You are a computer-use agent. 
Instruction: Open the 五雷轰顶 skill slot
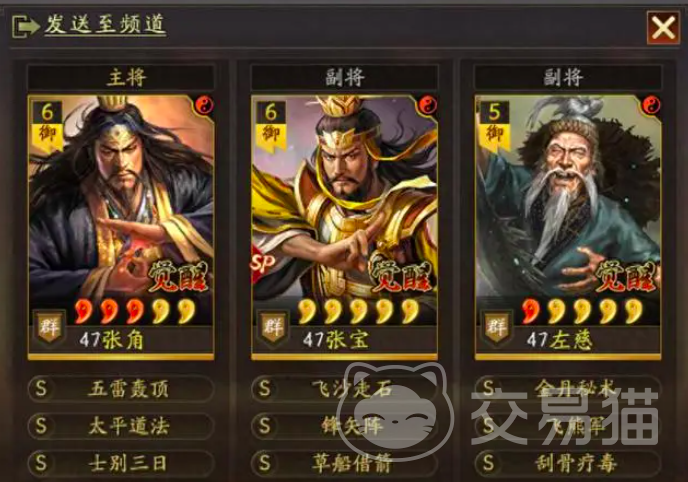(x=121, y=389)
